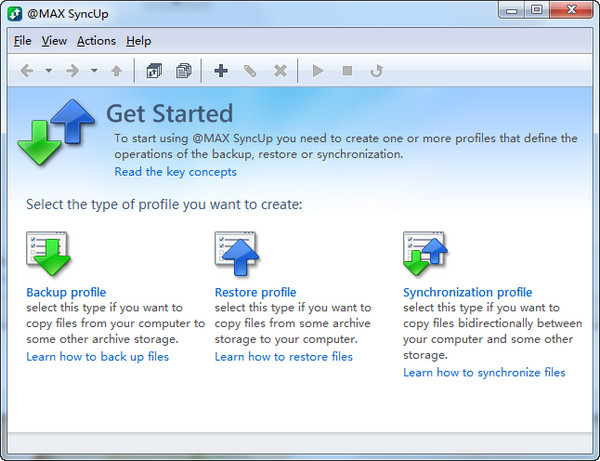Click the delete X toolbar icon
This screenshot has height=461, width=600.
coord(280,71)
